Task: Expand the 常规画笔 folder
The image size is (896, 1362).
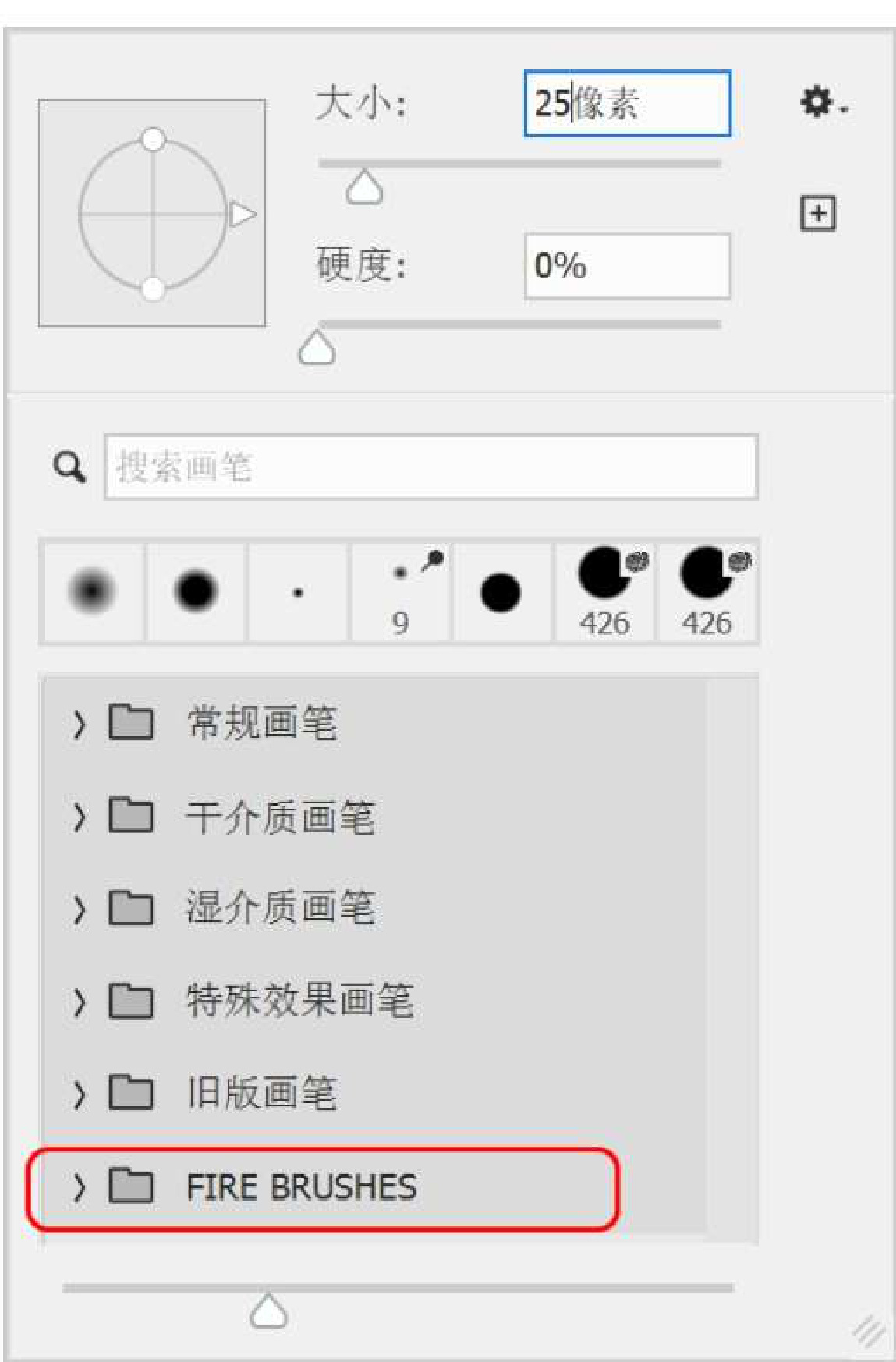Action: tap(79, 724)
